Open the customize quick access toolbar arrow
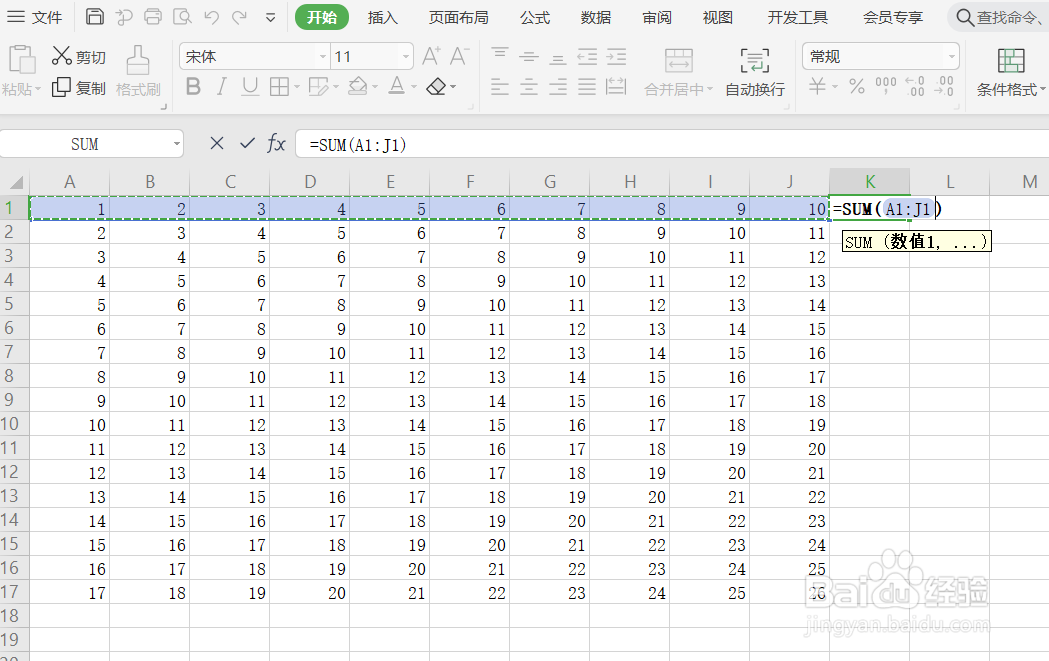 [x=270, y=17]
